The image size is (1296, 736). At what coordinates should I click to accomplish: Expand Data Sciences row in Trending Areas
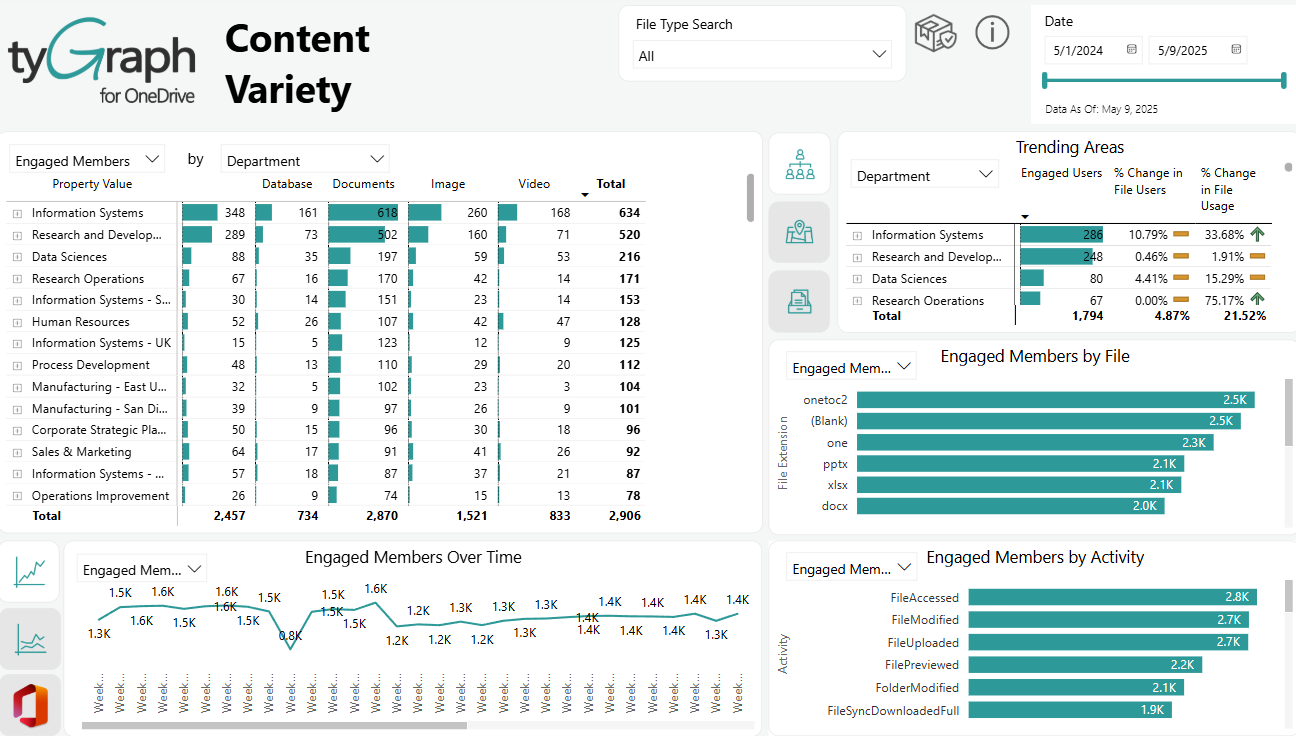click(857, 279)
